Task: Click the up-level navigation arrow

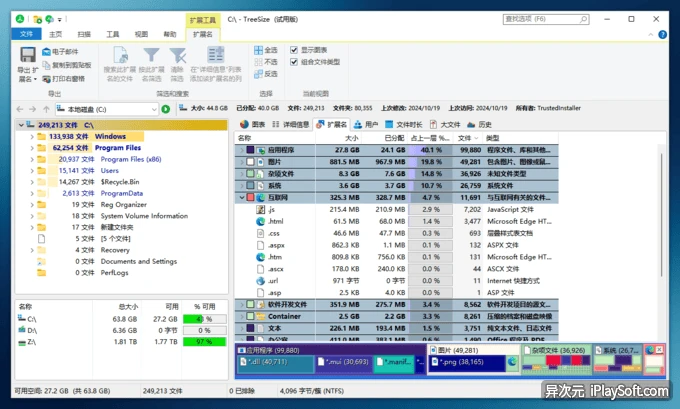Action: click(46, 109)
